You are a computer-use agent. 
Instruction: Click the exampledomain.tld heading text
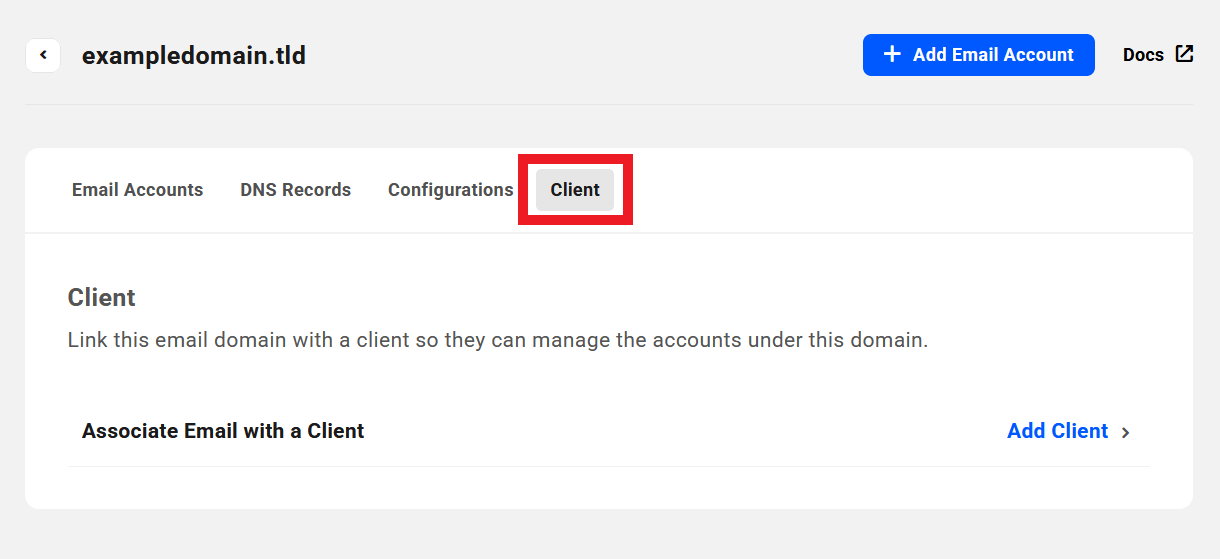194,56
